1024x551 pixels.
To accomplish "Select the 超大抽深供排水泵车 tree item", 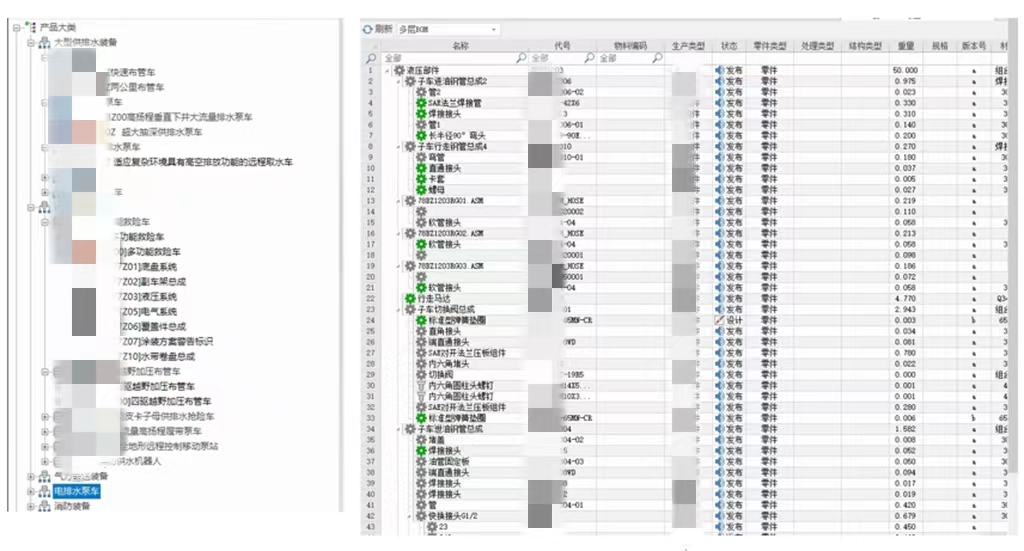I will [162, 132].
